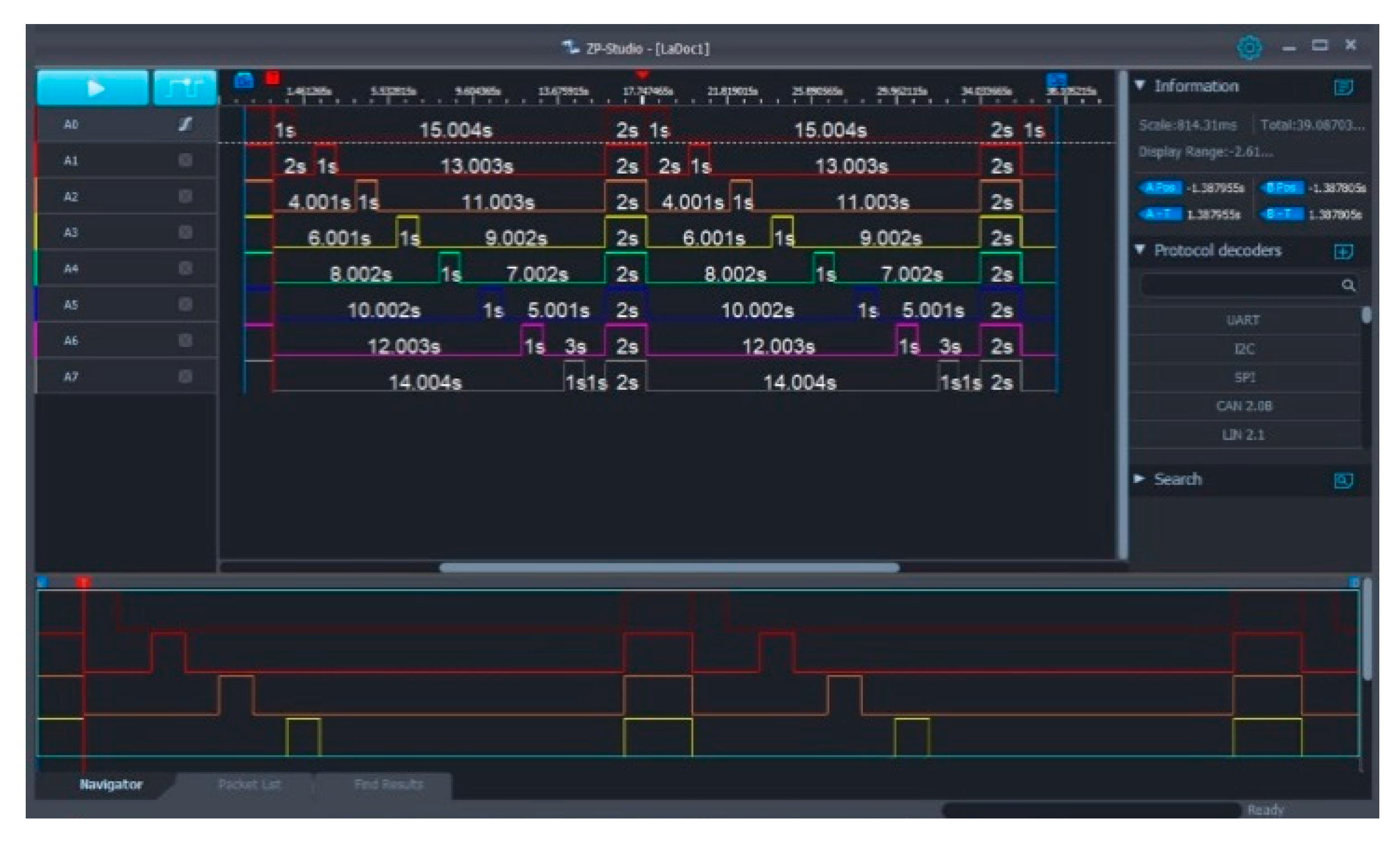Image resolution: width=1400 pixels, height=847 pixels.
Task: Click the rising edge trigger icon on A0
Action: (185, 124)
